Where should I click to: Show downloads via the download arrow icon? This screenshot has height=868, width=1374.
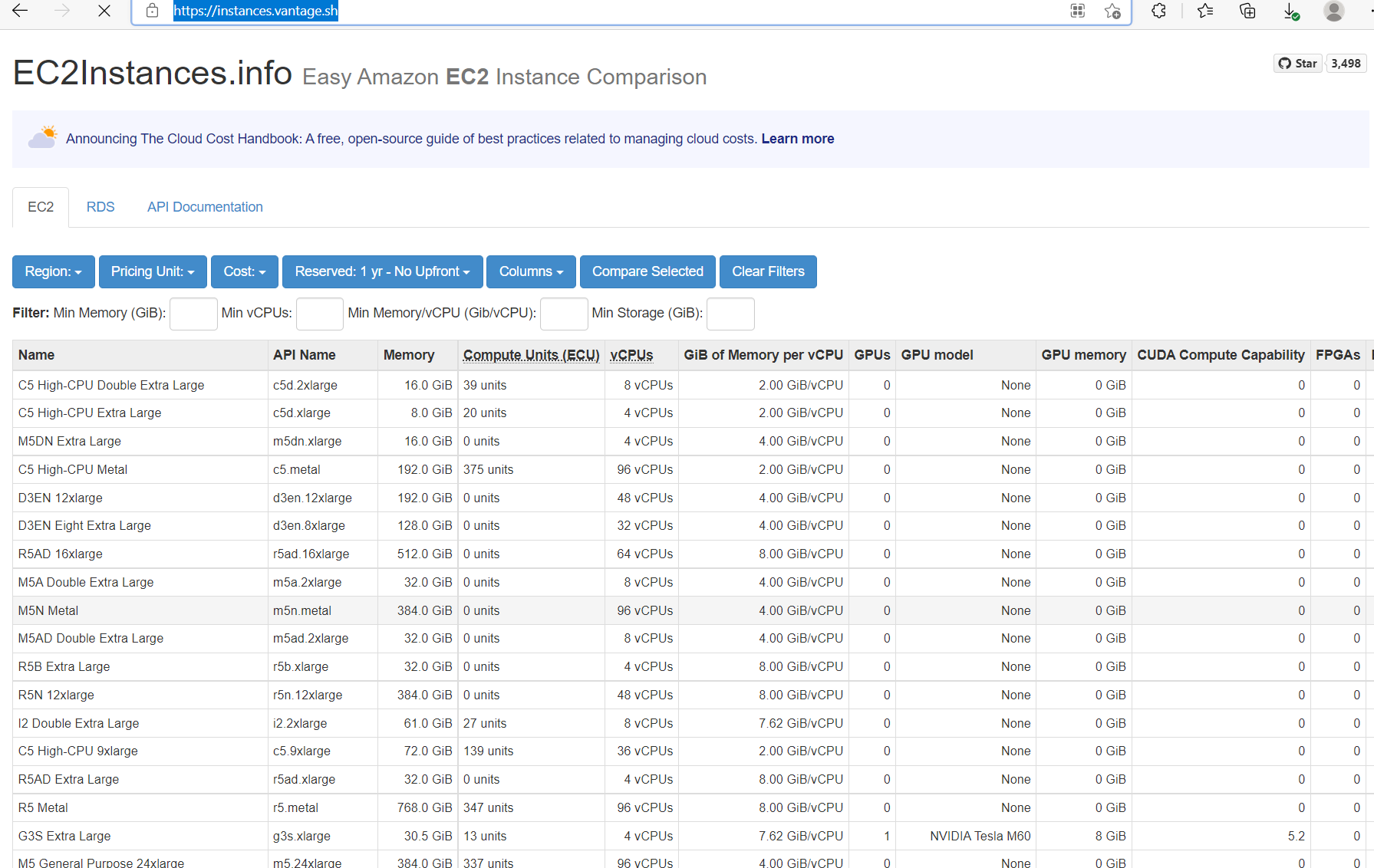coord(1291,11)
